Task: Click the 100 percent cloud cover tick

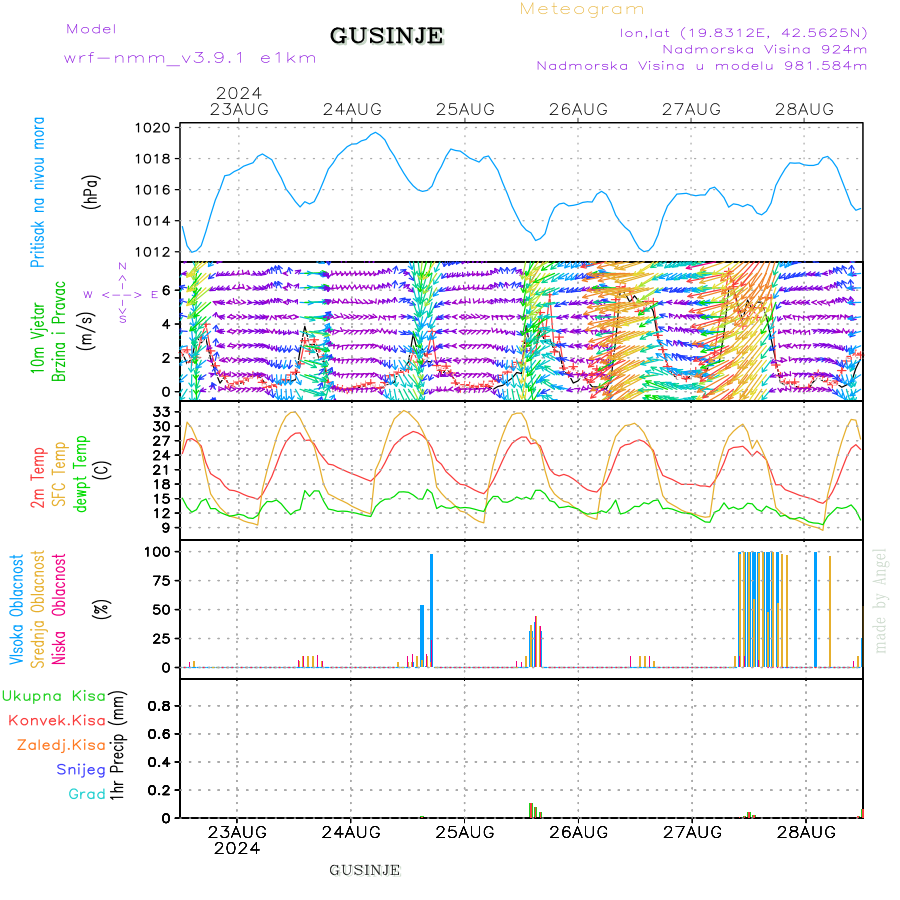Action: (x=157, y=552)
